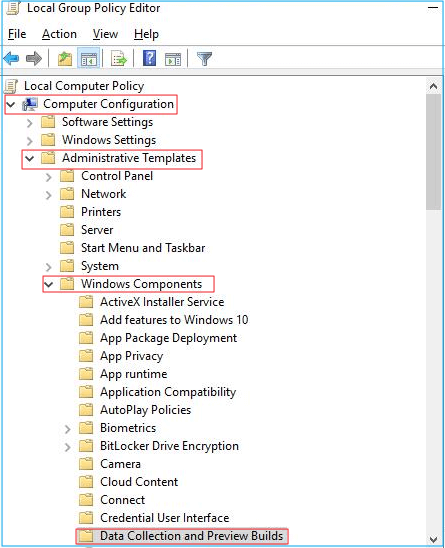
Task: Click the Software Settings folder icon
Action: click(48, 122)
